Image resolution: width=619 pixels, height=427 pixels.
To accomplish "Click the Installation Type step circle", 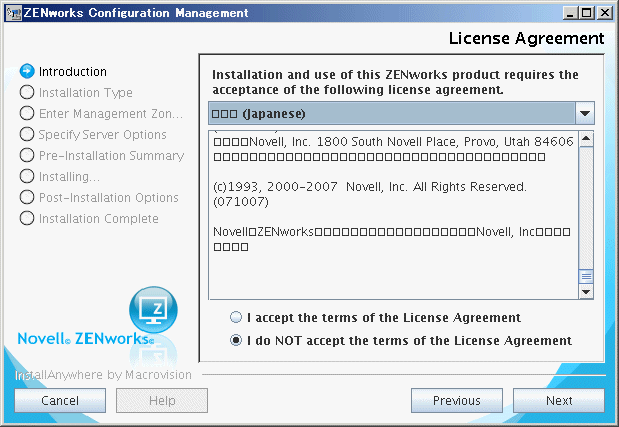I will tap(27, 92).
